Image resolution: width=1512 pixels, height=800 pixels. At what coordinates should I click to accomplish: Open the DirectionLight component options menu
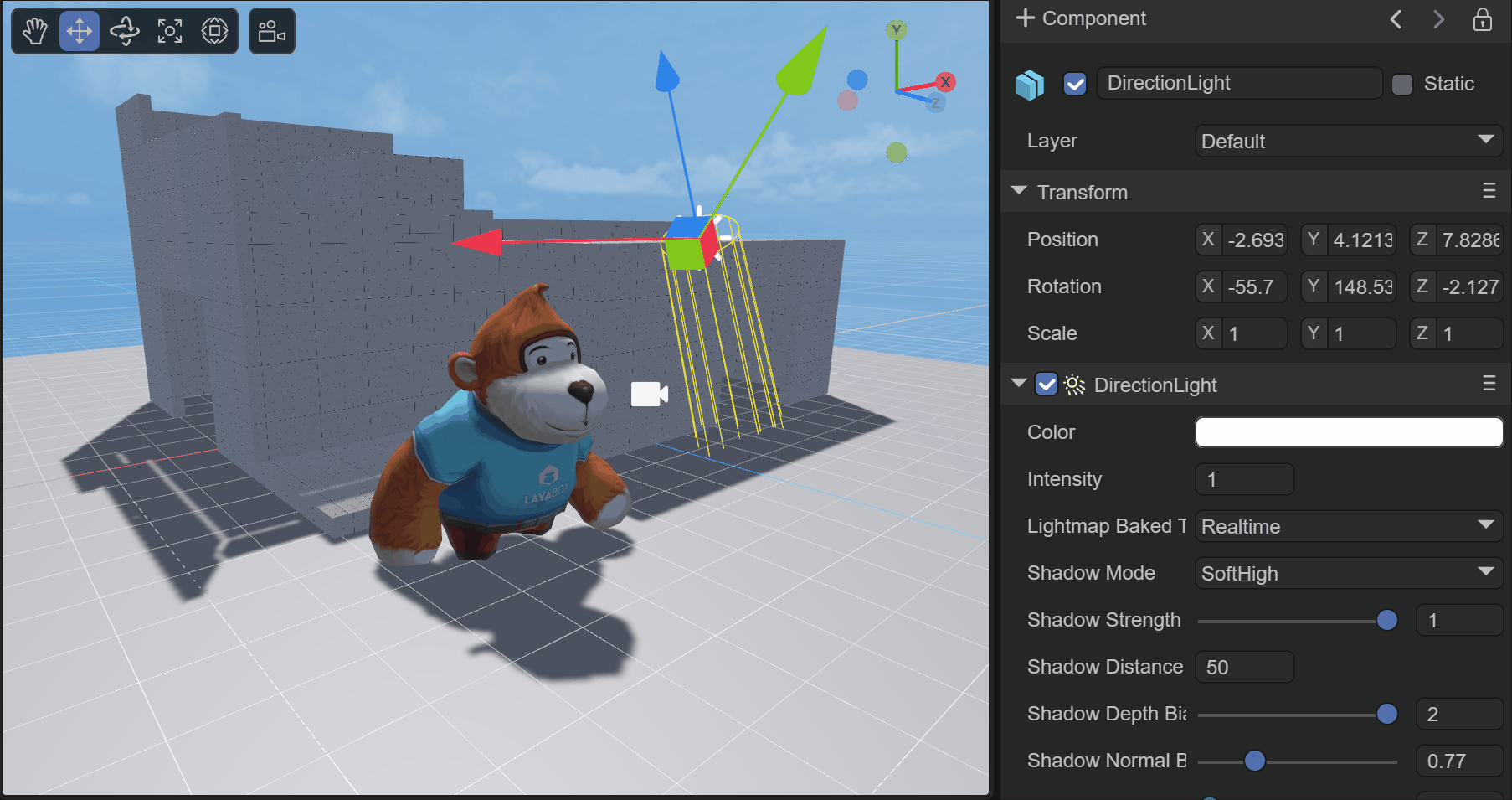tap(1489, 384)
